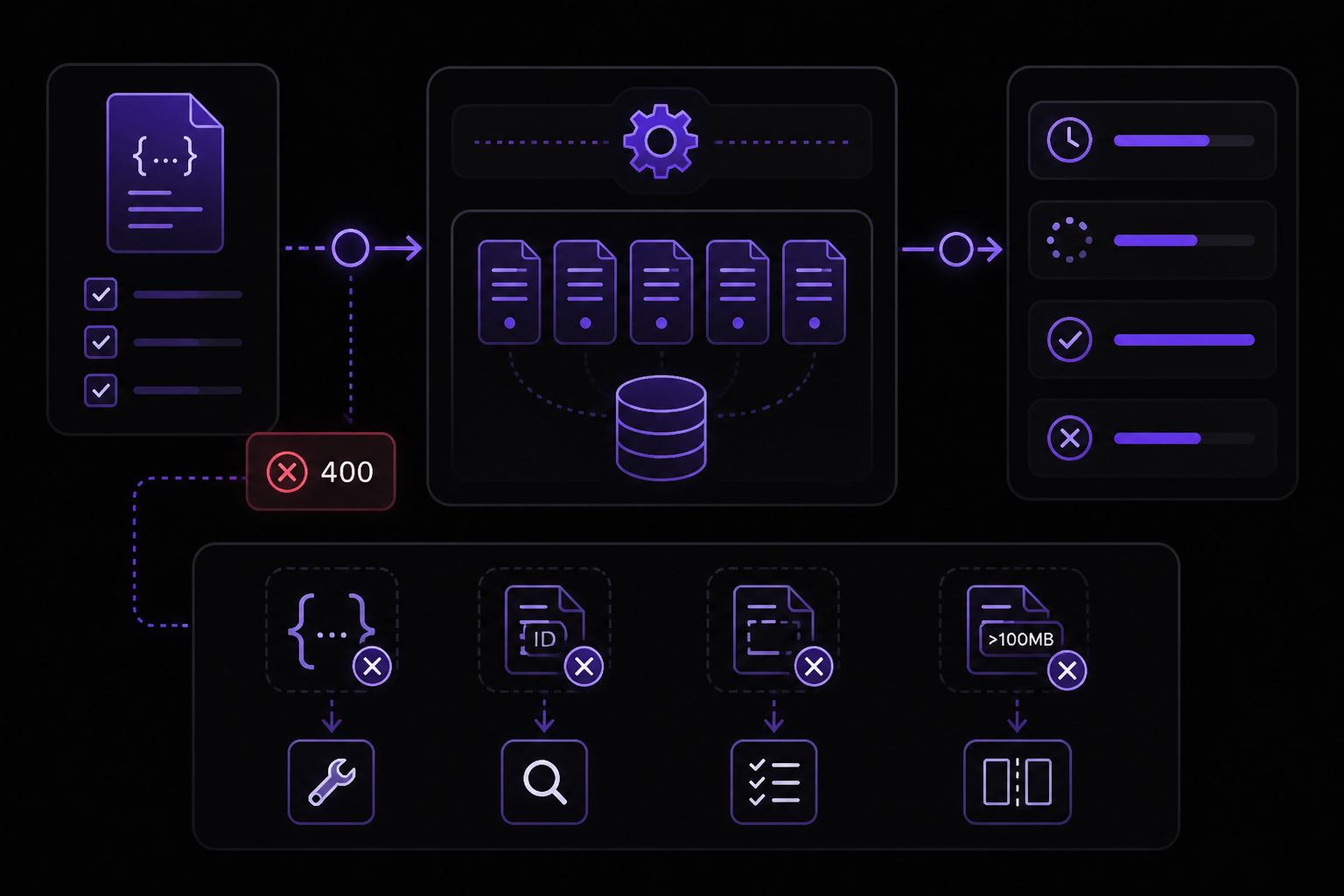Image resolution: width=1344 pixels, height=896 pixels.
Task: Click the X badge on >100MB document
Action: click(1067, 670)
